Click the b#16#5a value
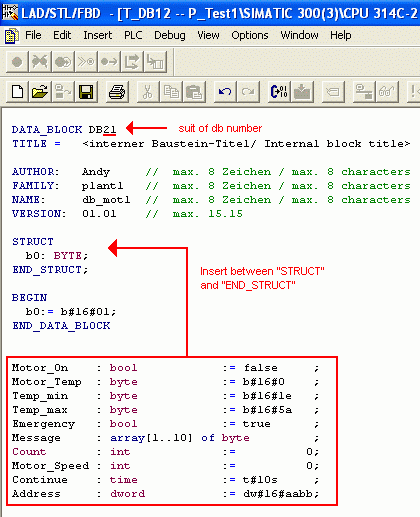420x517 pixels. coord(267,410)
